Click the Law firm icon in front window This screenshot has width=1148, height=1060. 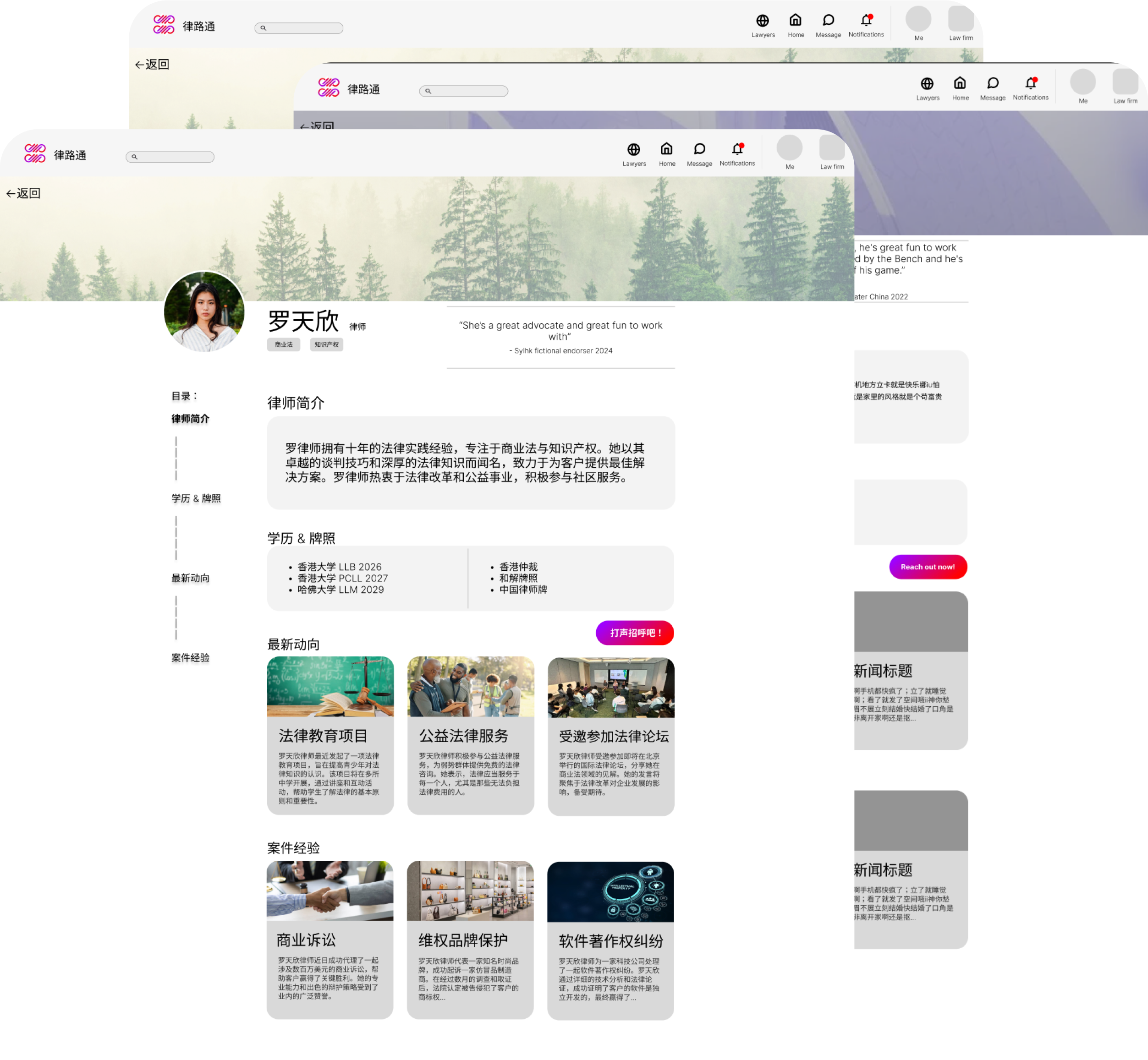click(831, 148)
